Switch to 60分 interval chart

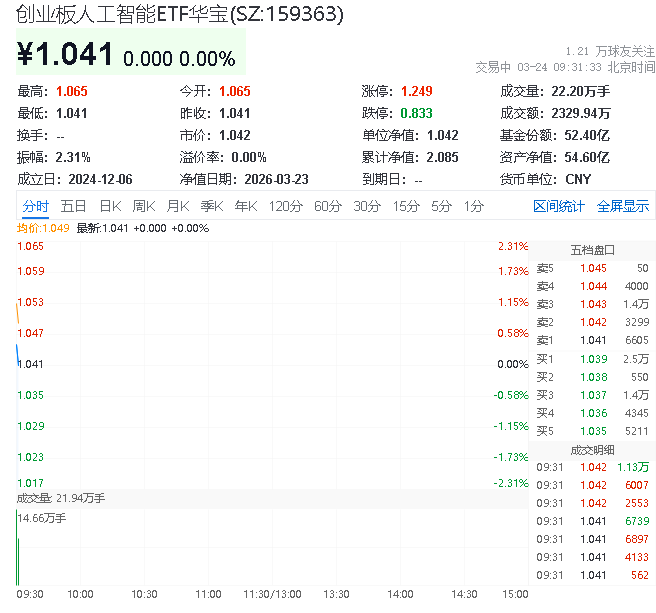327,206
